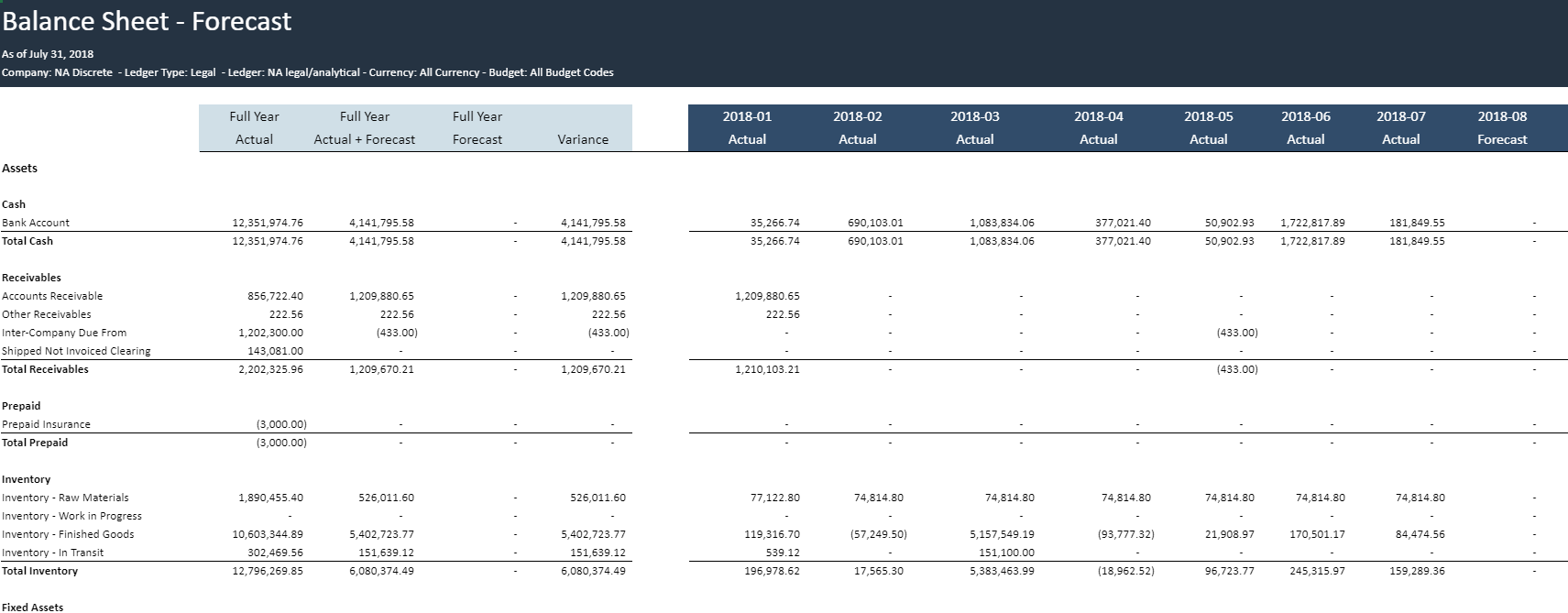Select the 'Inventory - In Transit' row label
This screenshot has width=1568, height=613.
click(52, 553)
